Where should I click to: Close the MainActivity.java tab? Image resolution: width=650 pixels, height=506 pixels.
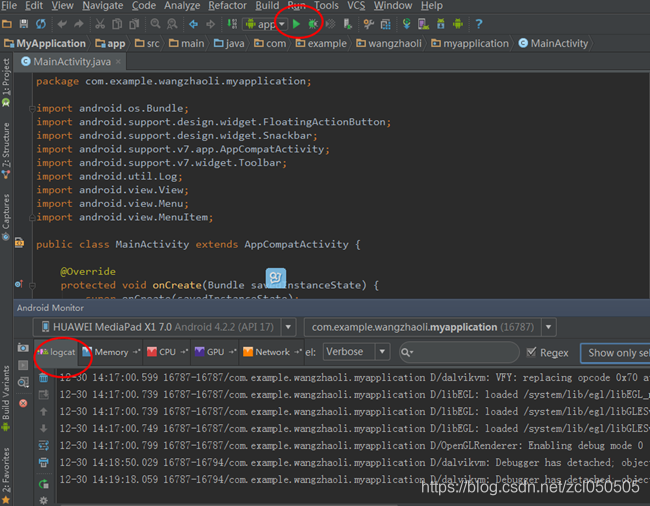118,62
